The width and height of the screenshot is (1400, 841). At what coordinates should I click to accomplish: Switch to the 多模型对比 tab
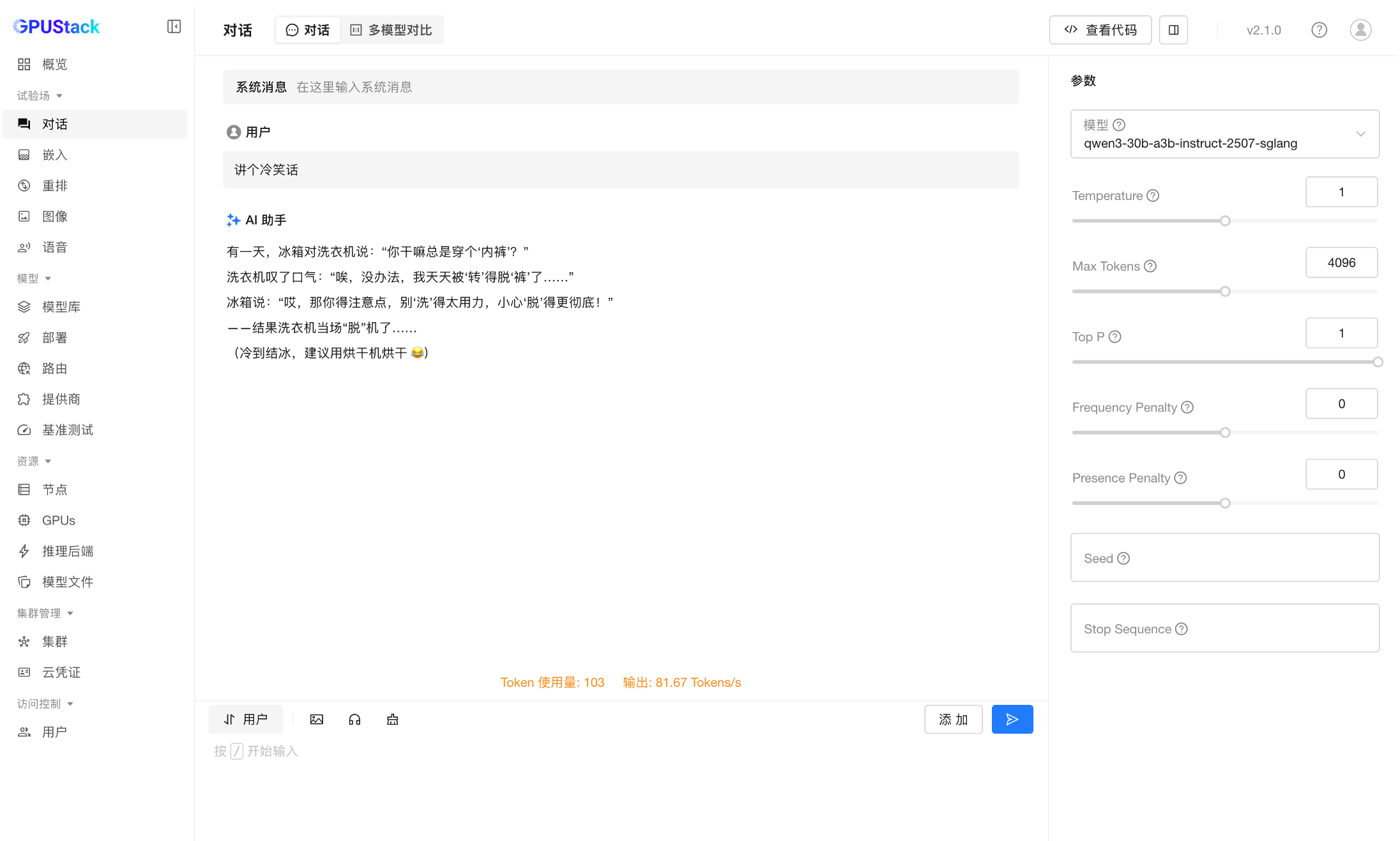point(392,29)
